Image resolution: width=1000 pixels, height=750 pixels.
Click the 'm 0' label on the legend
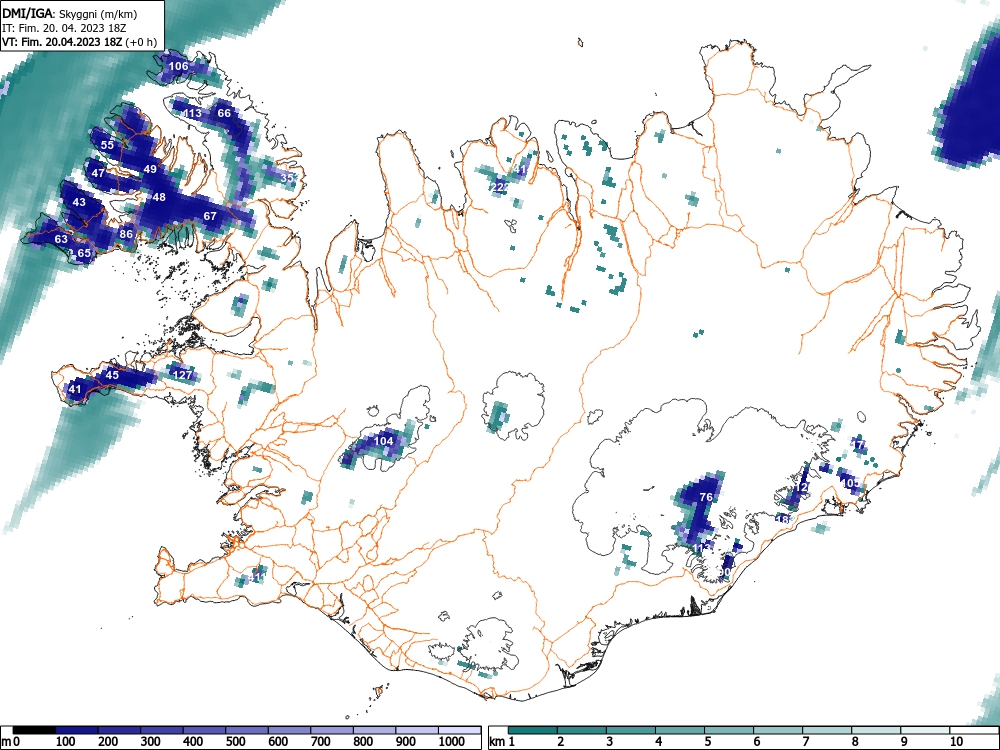[10, 741]
